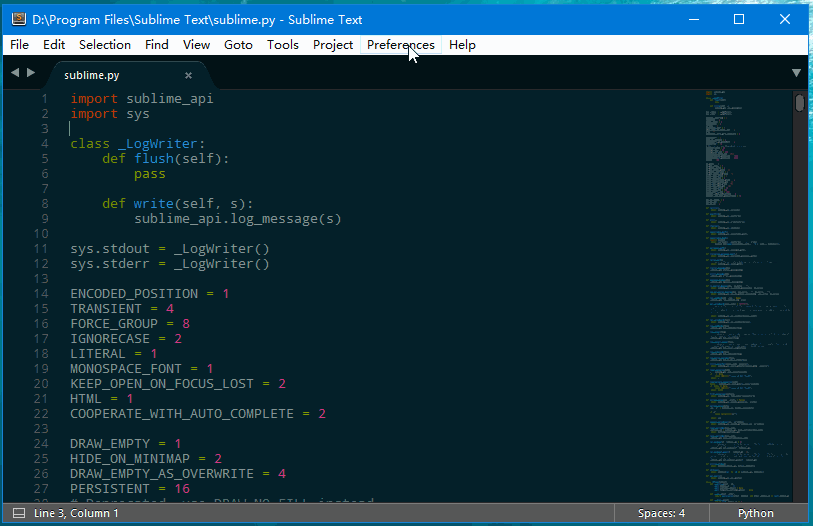Click the HTML constant on line 21

click(86, 399)
